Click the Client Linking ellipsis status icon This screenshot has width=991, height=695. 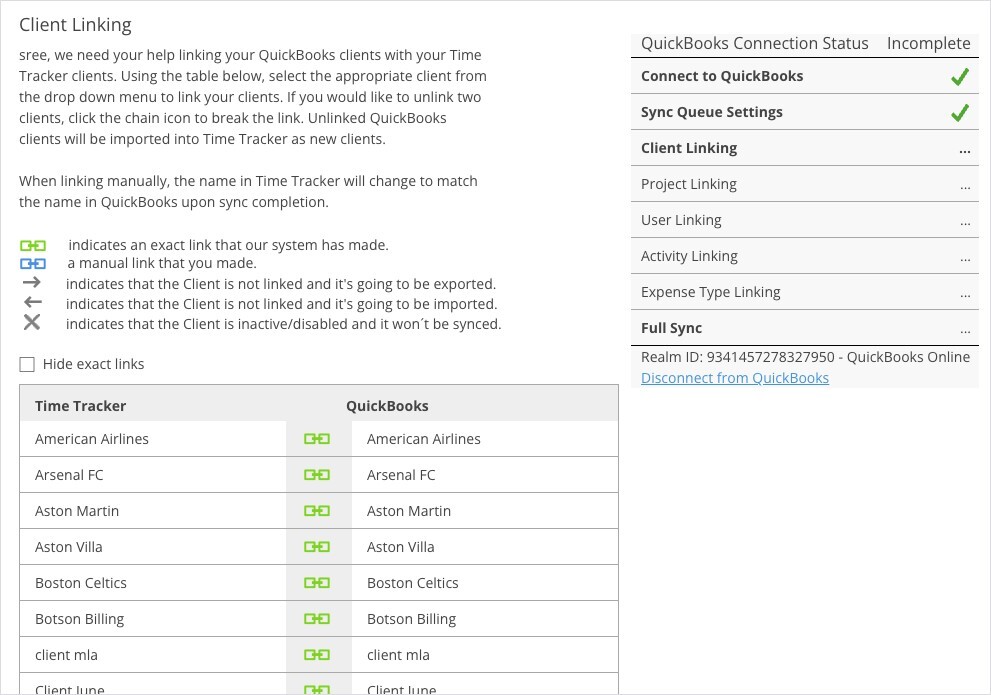coord(964,152)
